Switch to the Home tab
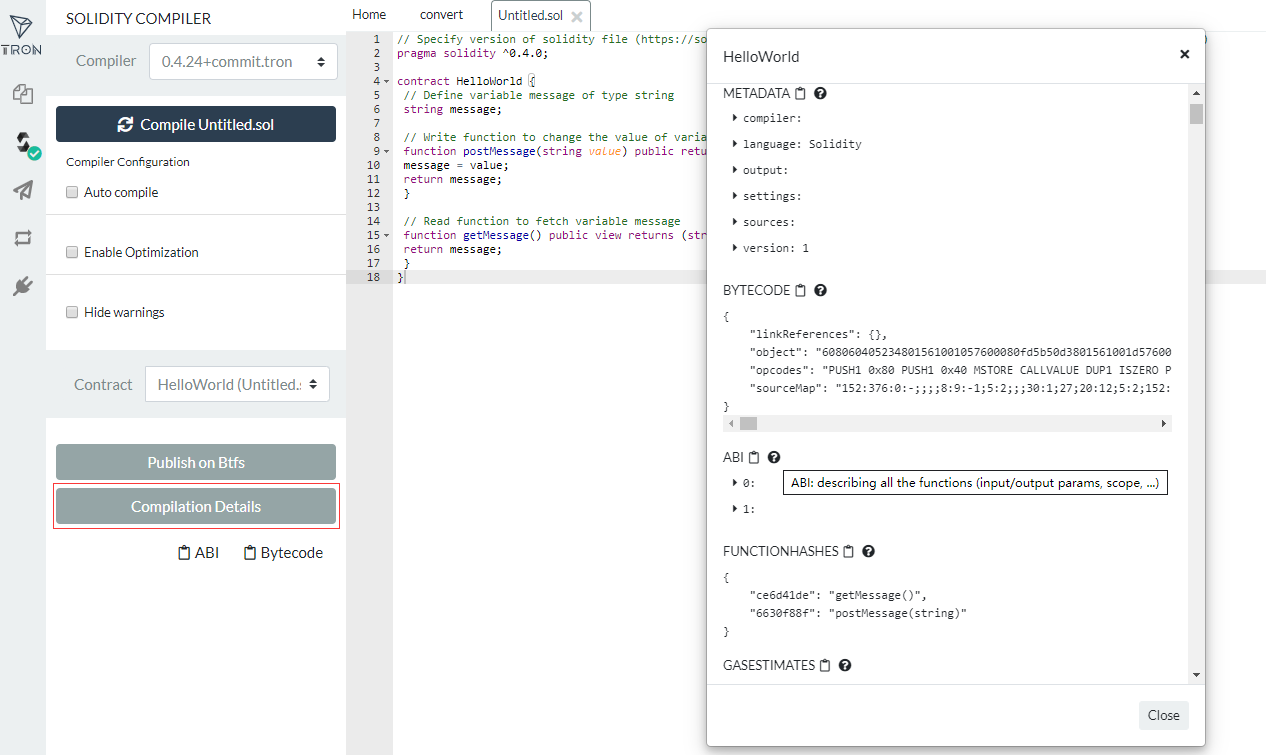This screenshot has height=755, width=1266. [x=369, y=14]
